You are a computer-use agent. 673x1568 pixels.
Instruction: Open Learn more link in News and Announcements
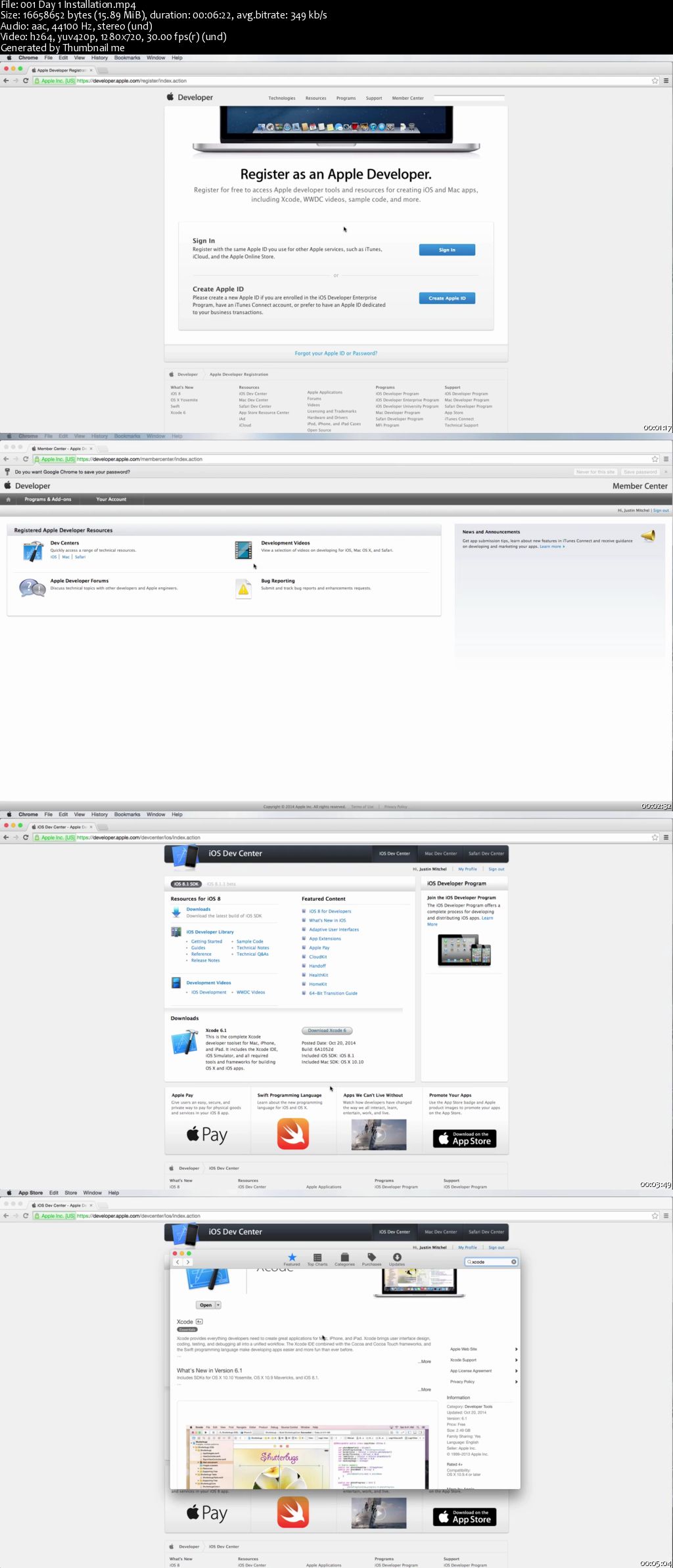[x=552, y=547]
